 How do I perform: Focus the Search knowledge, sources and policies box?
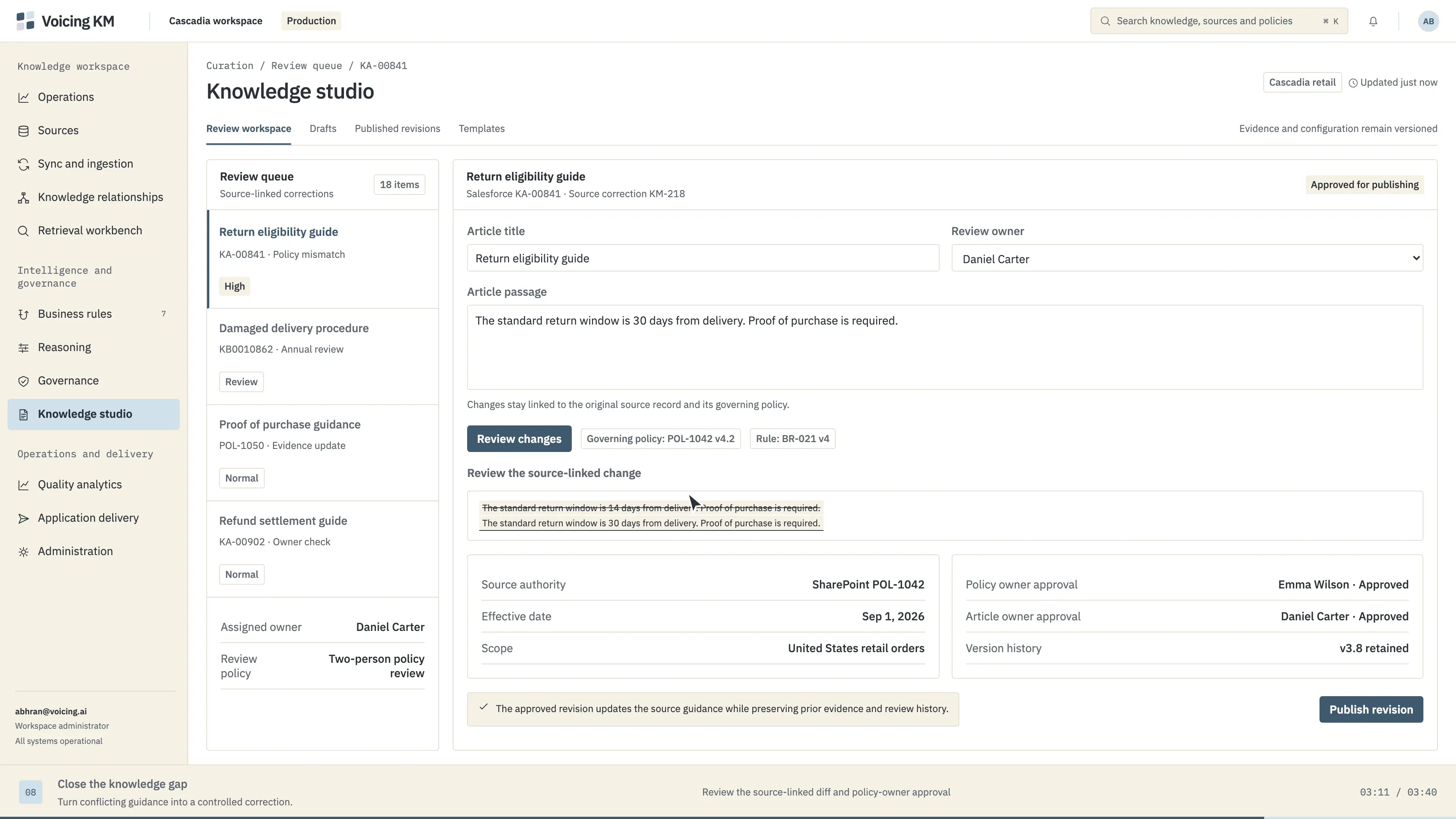click(1219, 21)
